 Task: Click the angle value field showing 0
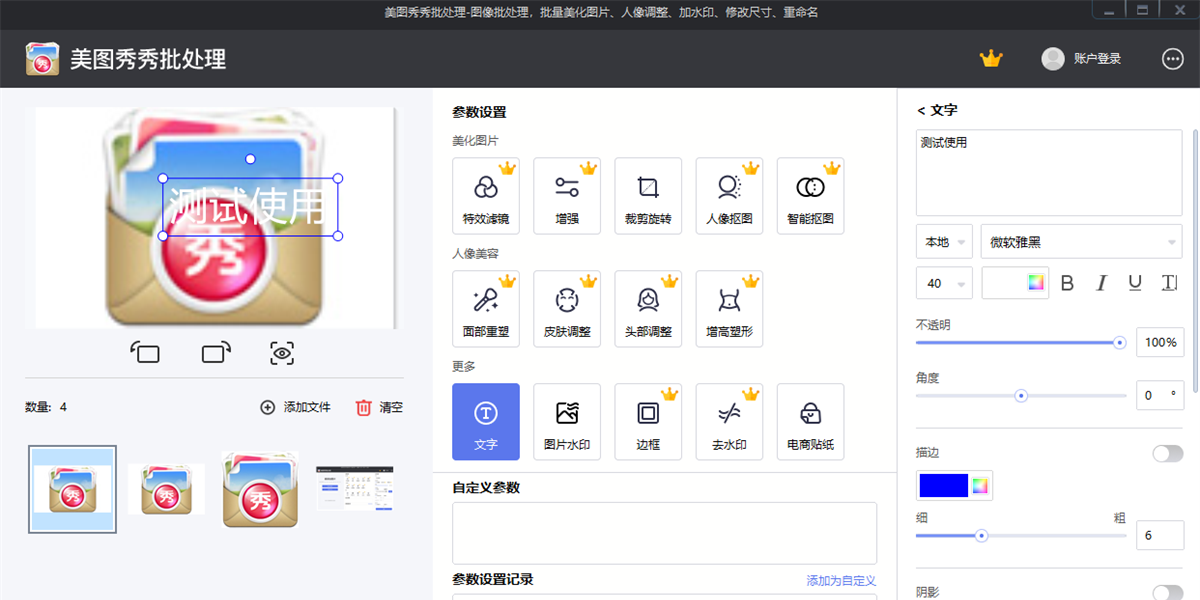(1160, 395)
